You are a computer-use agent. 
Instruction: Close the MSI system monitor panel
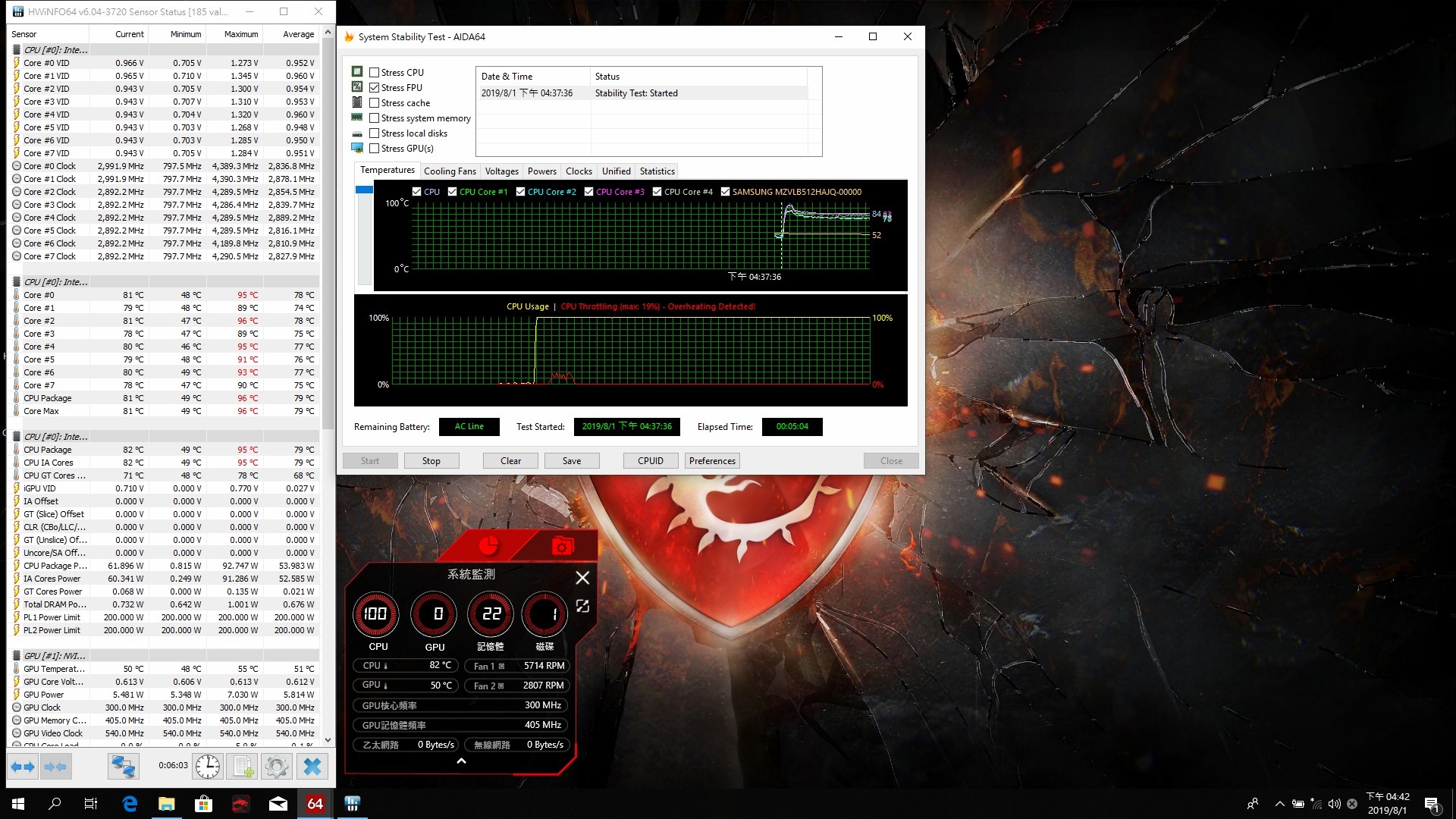click(582, 578)
